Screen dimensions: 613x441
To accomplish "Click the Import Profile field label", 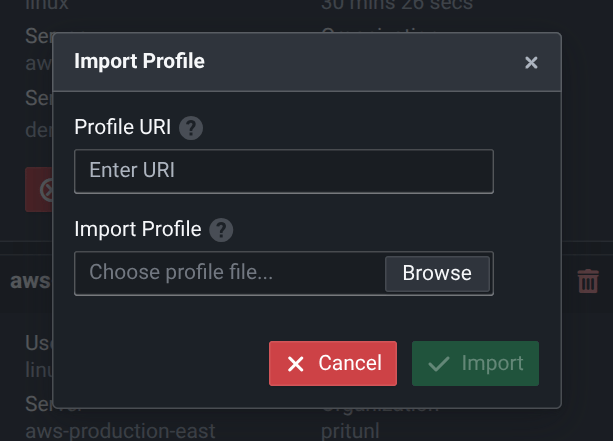I will coord(137,230).
